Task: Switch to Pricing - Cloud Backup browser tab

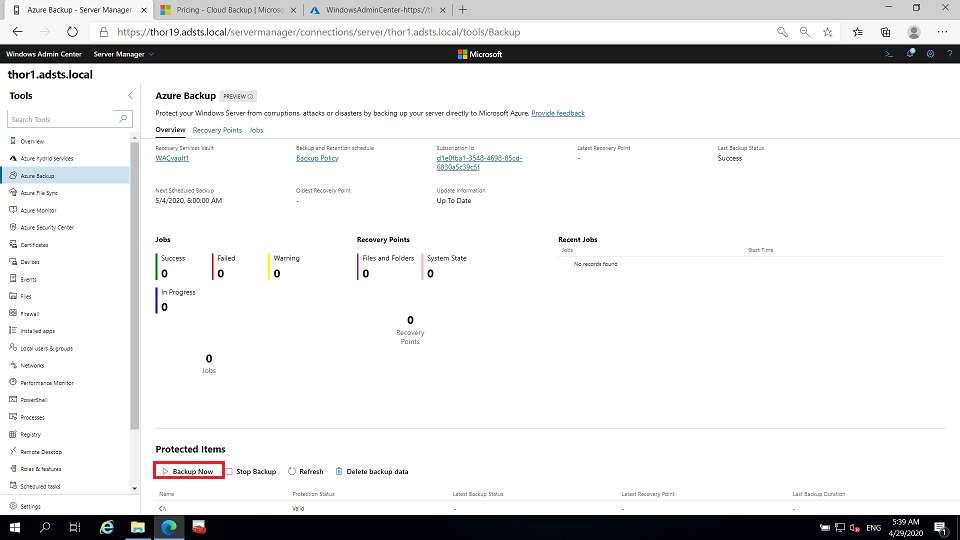Action: tap(229, 10)
